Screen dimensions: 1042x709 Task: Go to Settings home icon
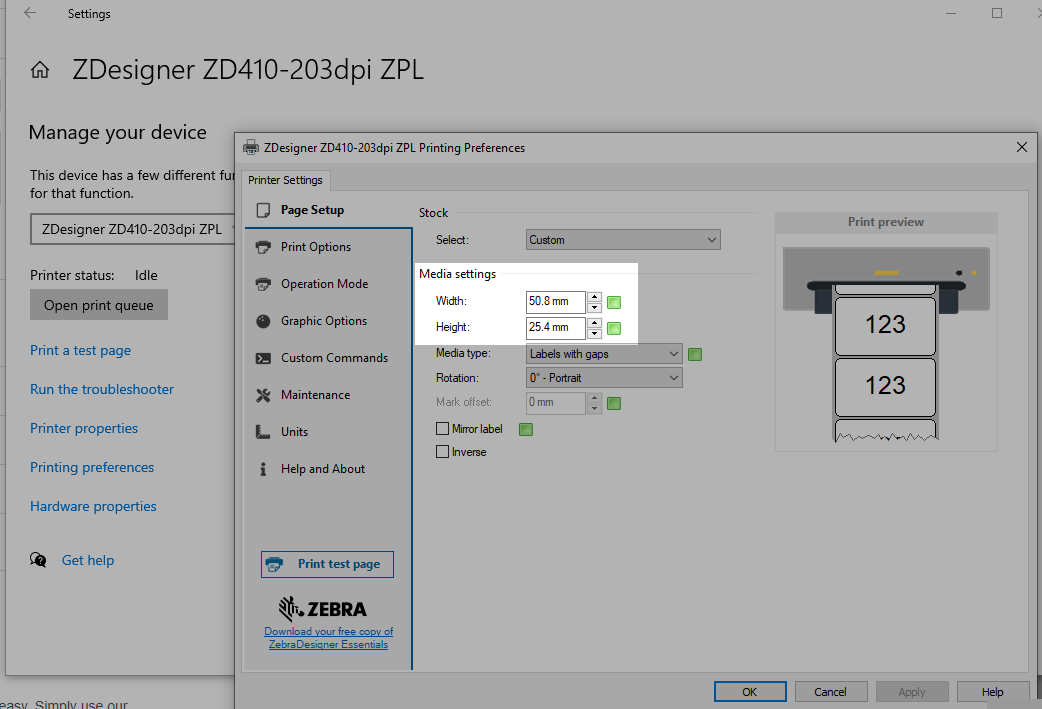[40, 70]
